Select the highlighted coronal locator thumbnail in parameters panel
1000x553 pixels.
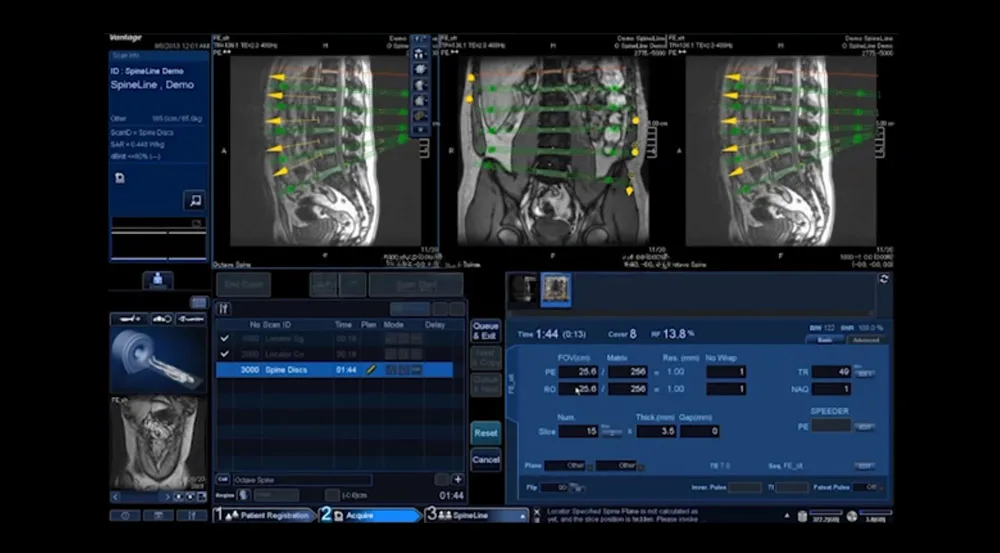click(556, 291)
